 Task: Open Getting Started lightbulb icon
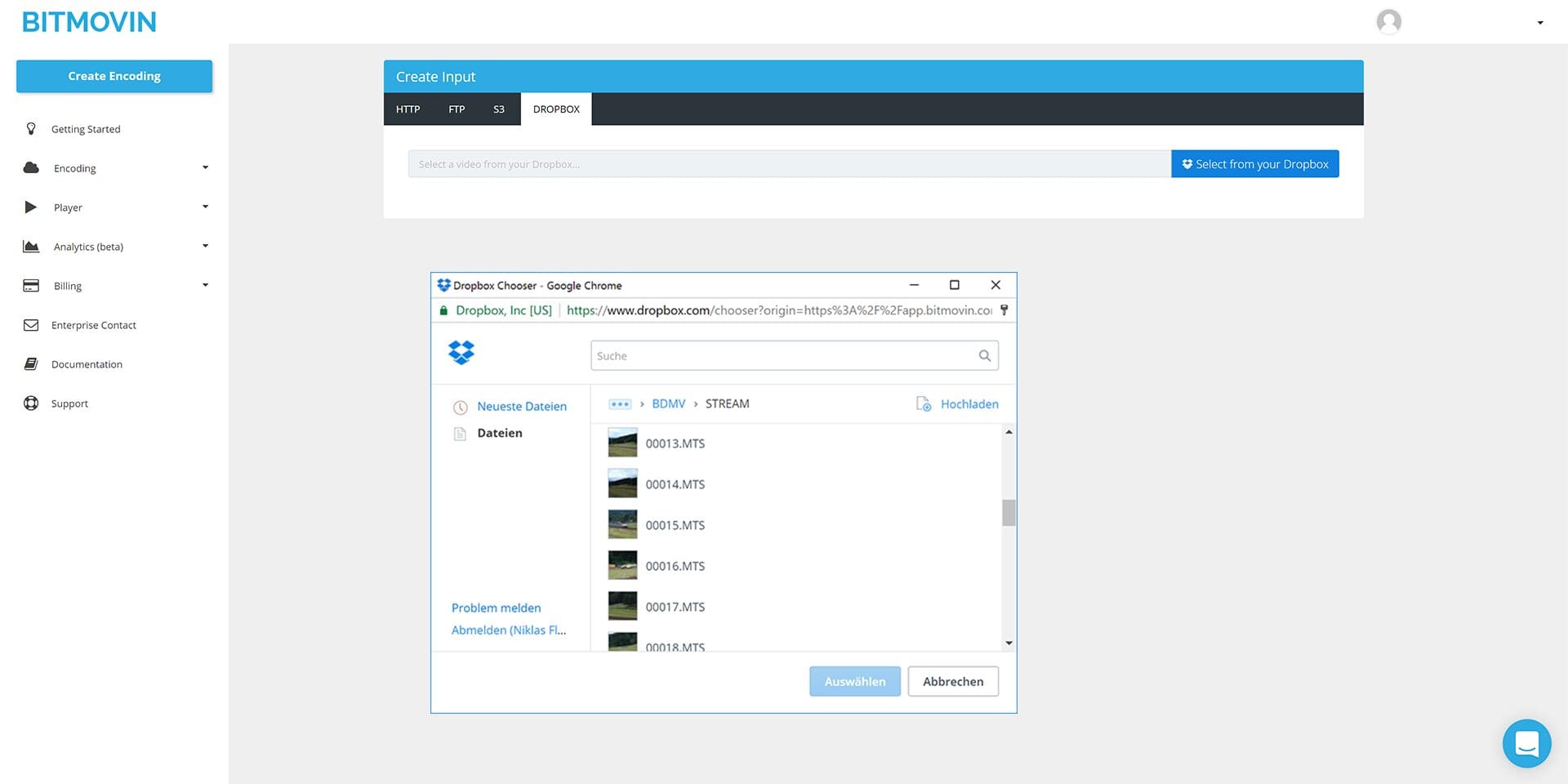(x=31, y=128)
